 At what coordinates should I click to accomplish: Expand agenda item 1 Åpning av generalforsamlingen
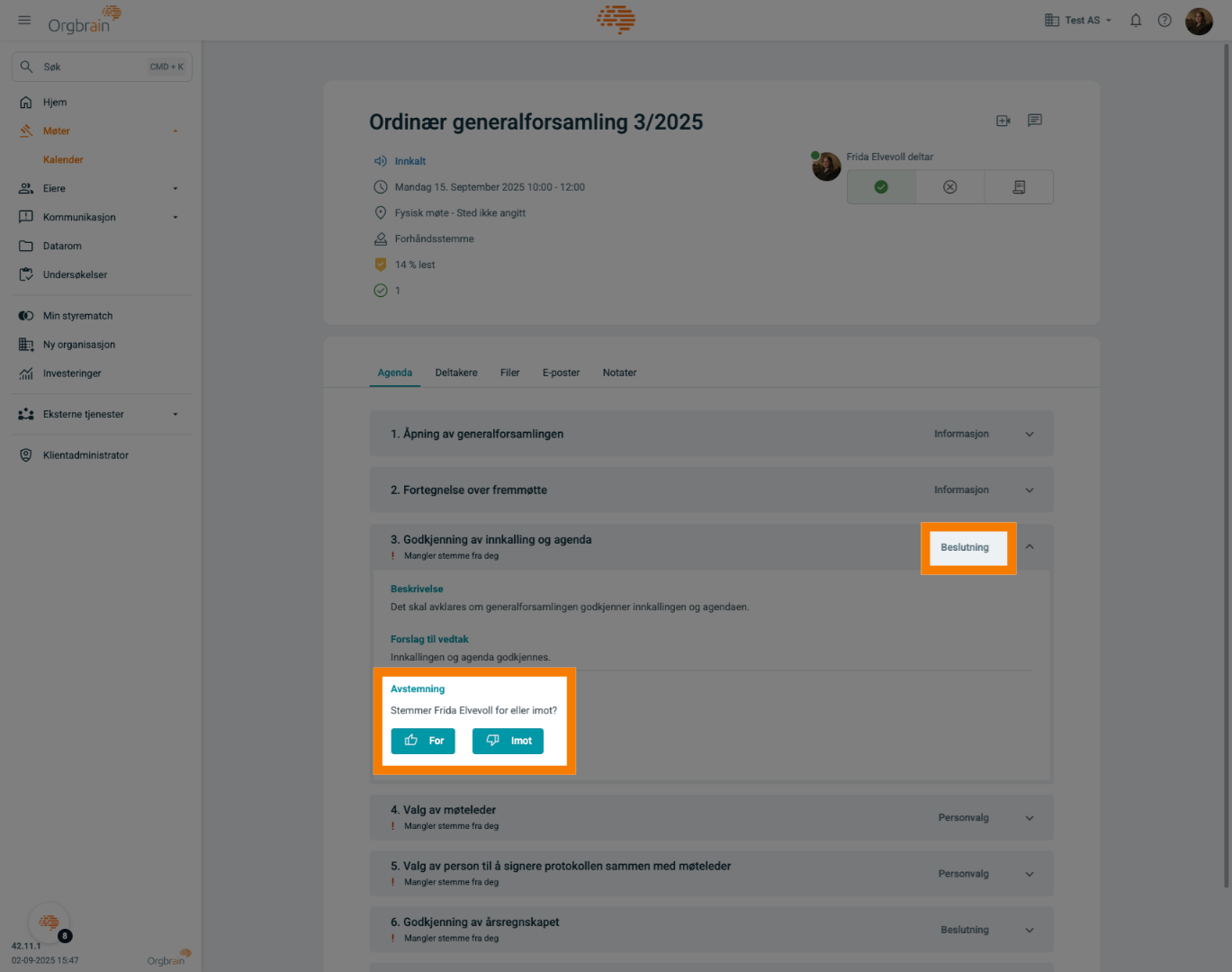pos(1030,435)
